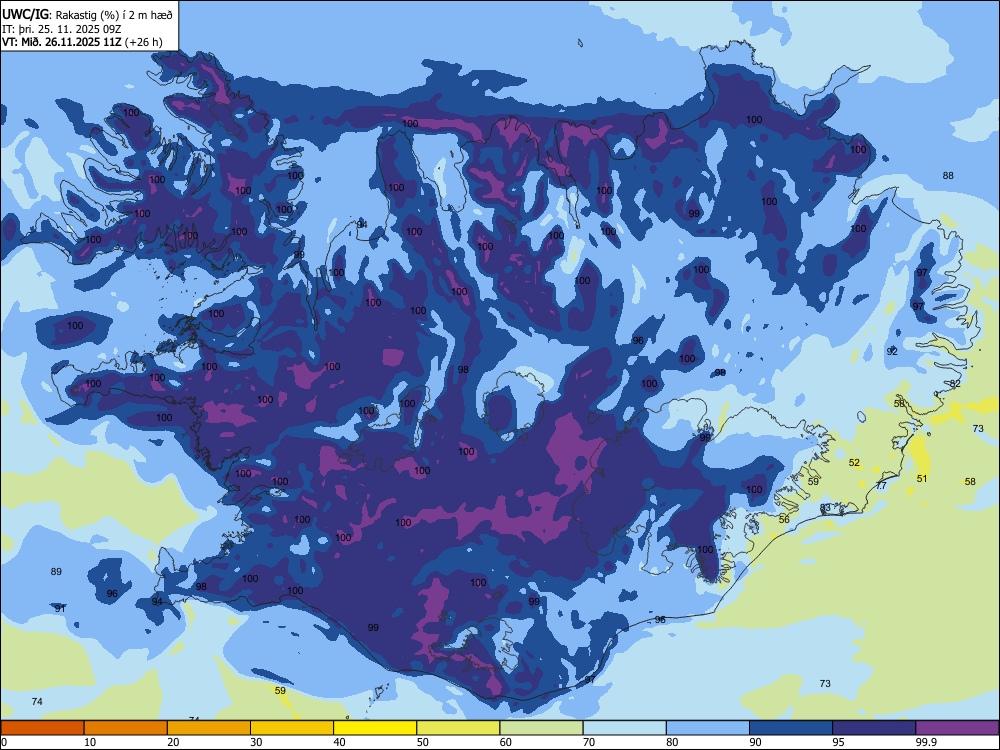Select the 40–50 bright yellow legend swatch

(375, 728)
